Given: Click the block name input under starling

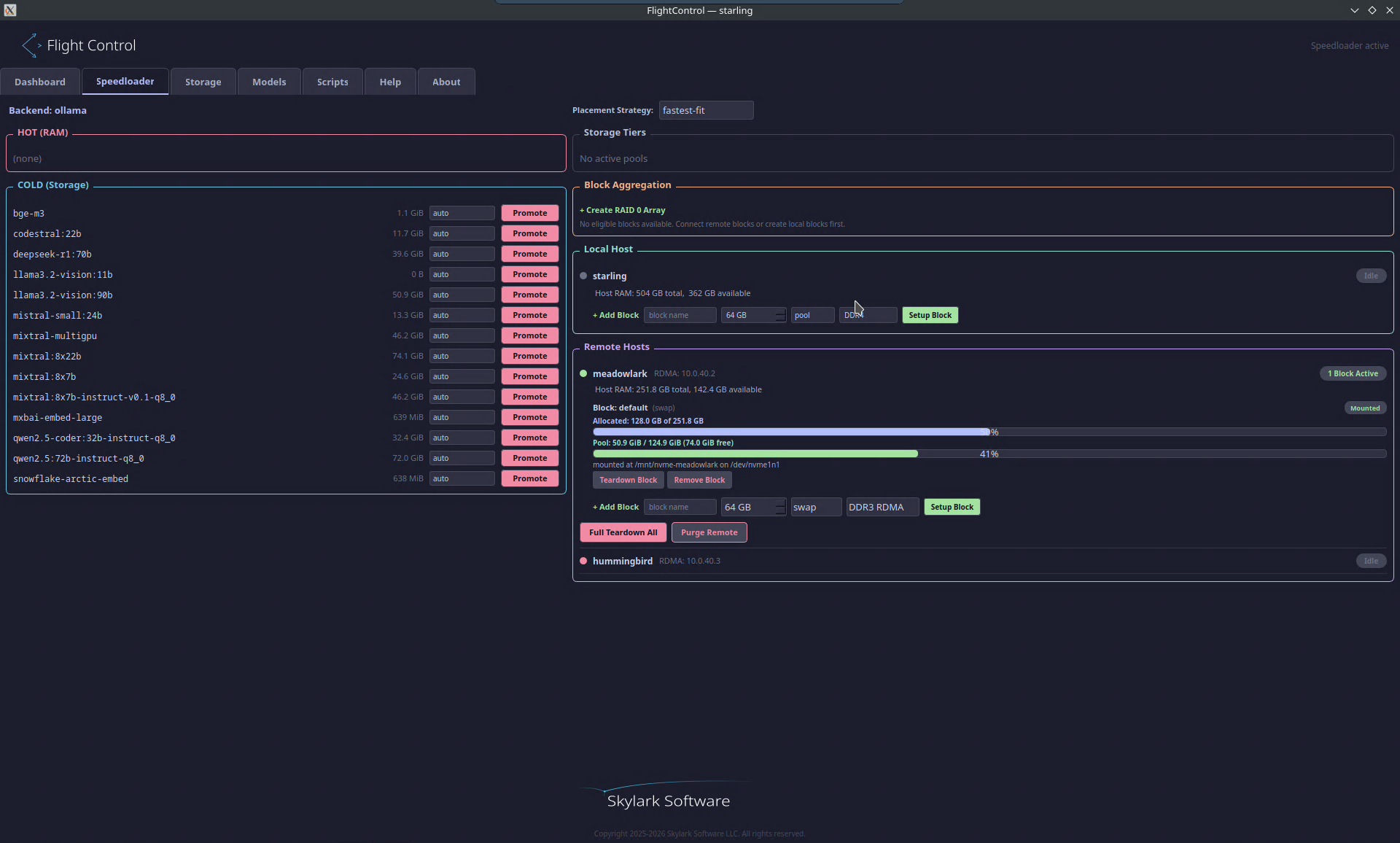Looking at the screenshot, I should coord(679,315).
